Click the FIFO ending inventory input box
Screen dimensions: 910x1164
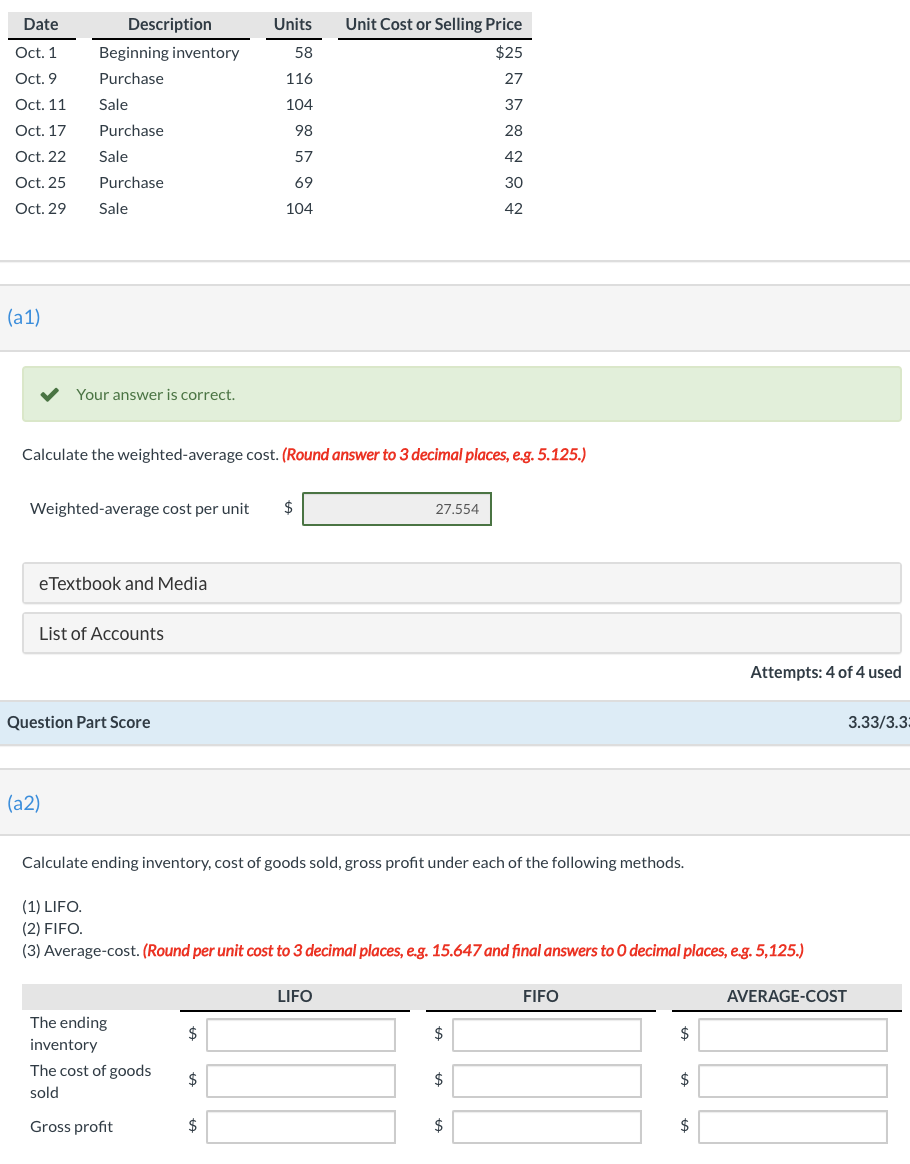tap(546, 1034)
